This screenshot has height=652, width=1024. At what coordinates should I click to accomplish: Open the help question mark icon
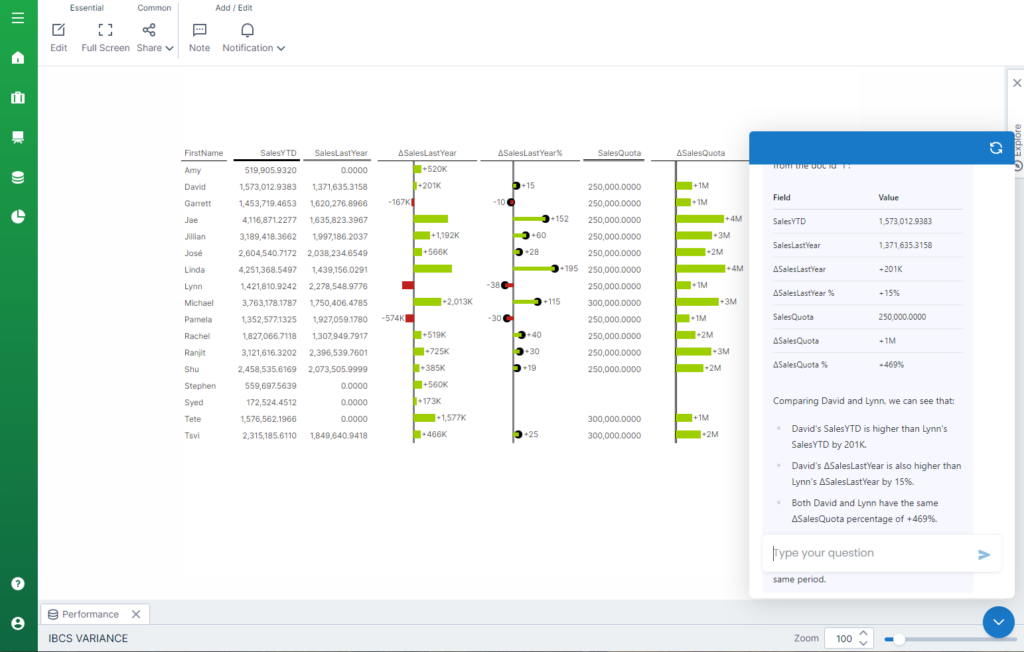click(18, 583)
